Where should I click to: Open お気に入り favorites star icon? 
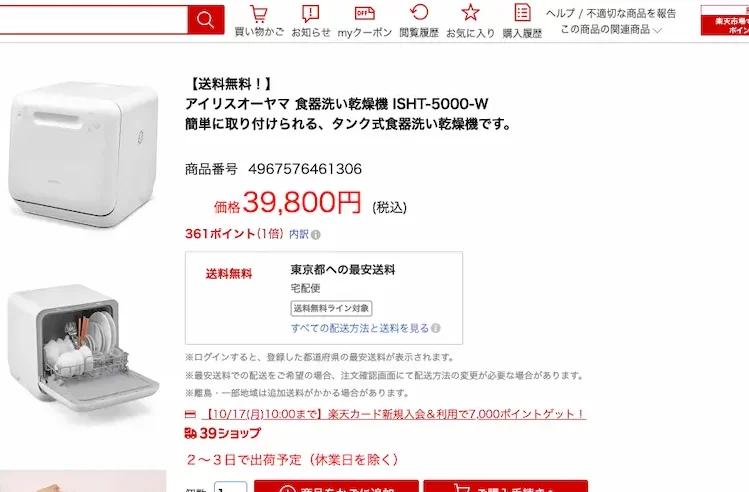pos(471,21)
